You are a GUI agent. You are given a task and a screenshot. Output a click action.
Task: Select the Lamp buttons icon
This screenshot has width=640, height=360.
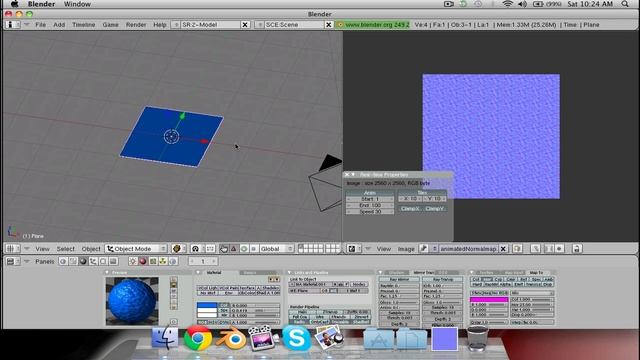[x=133, y=261]
